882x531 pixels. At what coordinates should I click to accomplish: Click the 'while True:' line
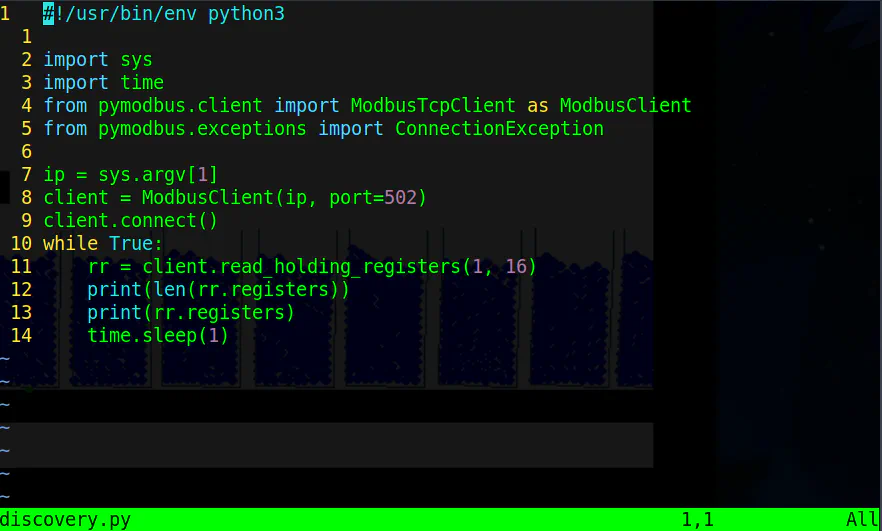tap(103, 244)
